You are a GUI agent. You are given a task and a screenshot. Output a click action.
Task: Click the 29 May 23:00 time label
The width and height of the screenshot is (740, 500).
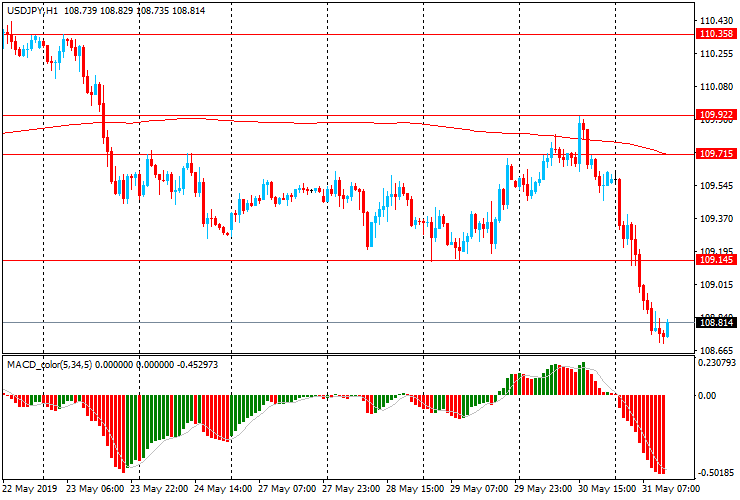point(543,488)
